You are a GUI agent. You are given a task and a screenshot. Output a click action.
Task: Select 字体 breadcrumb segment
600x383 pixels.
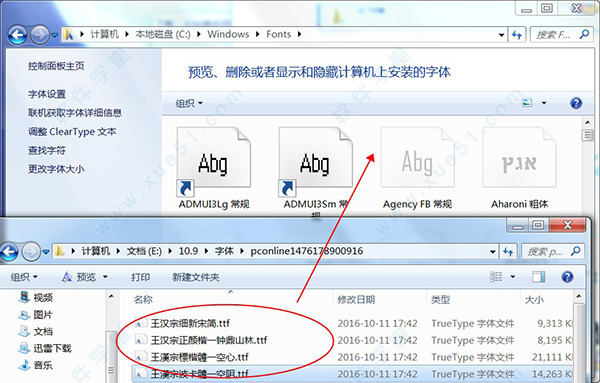[224, 251]
